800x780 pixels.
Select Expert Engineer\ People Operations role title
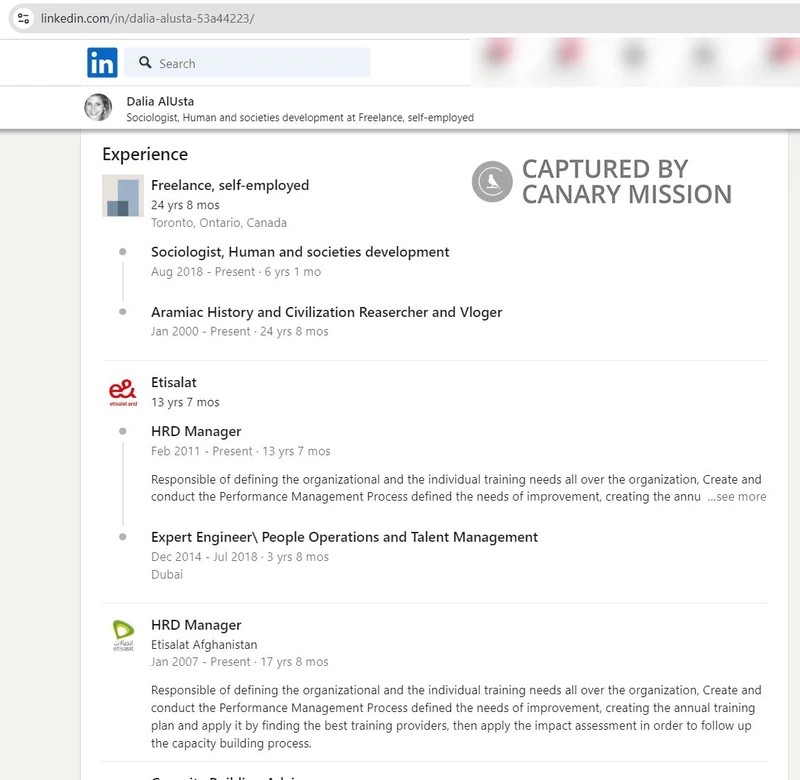tap(344, 537)
